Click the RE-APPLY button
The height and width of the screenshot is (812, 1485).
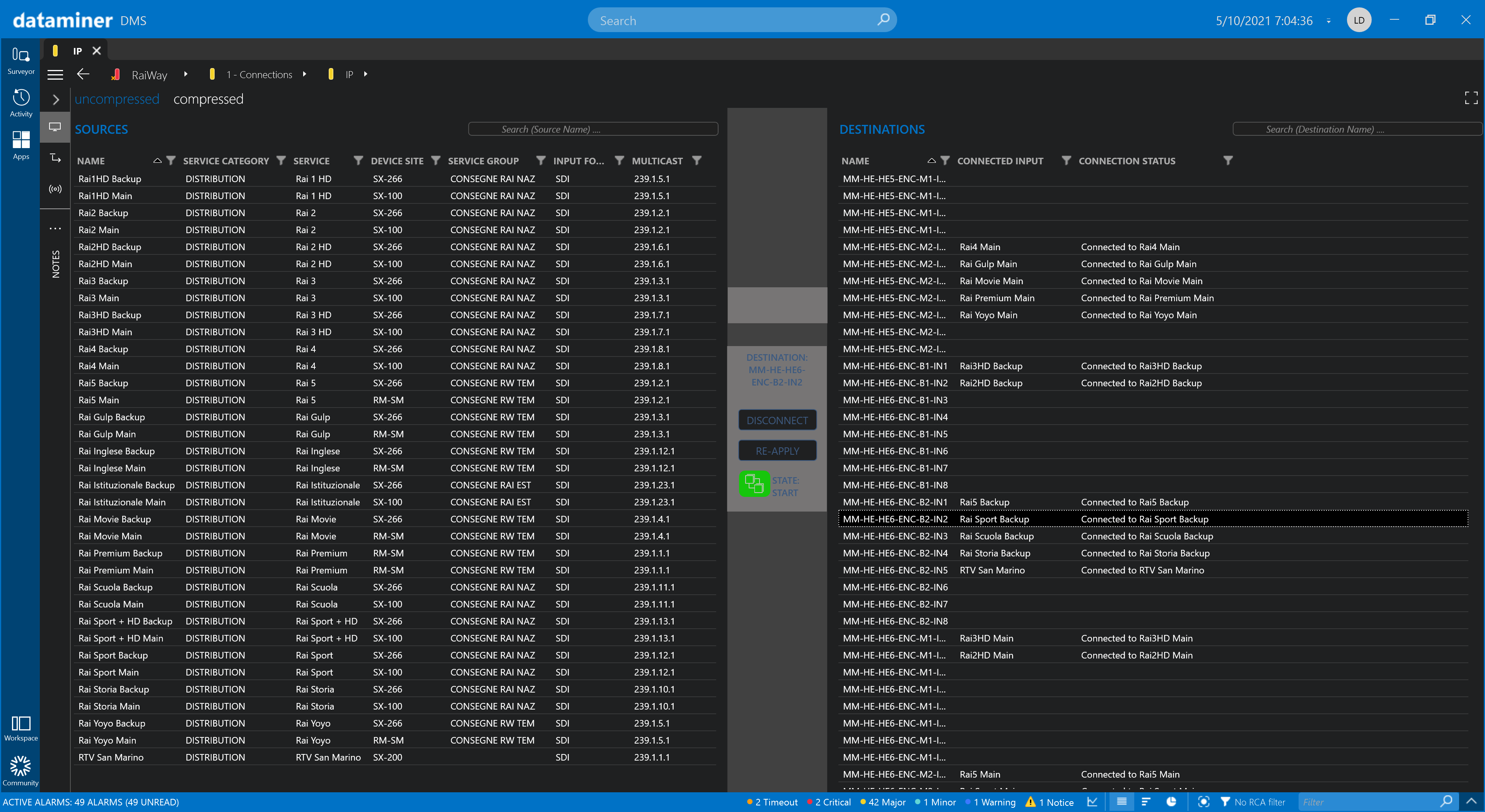click(777, 451)
